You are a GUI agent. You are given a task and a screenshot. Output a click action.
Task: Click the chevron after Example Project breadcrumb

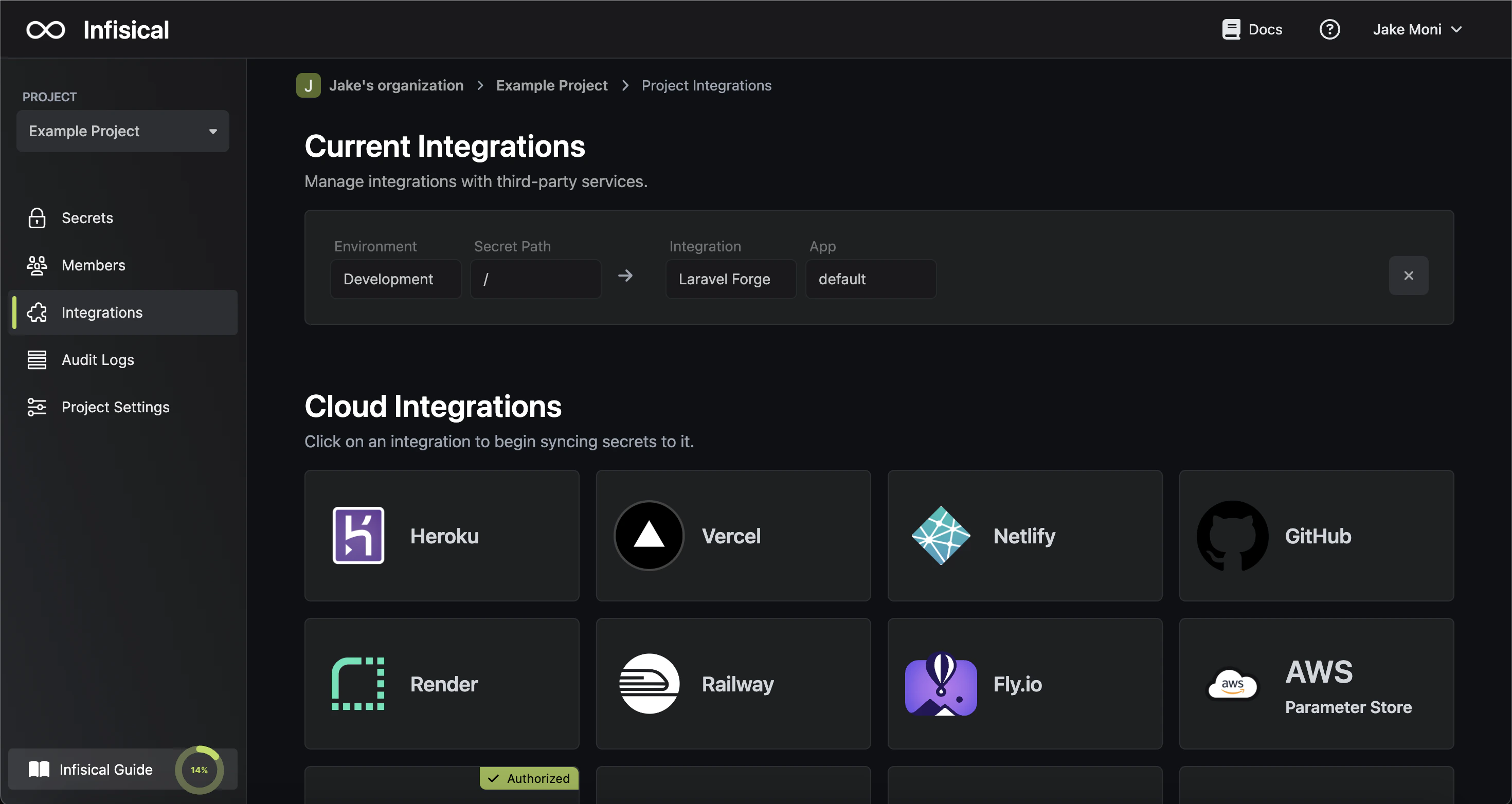[x=625, y=85]
